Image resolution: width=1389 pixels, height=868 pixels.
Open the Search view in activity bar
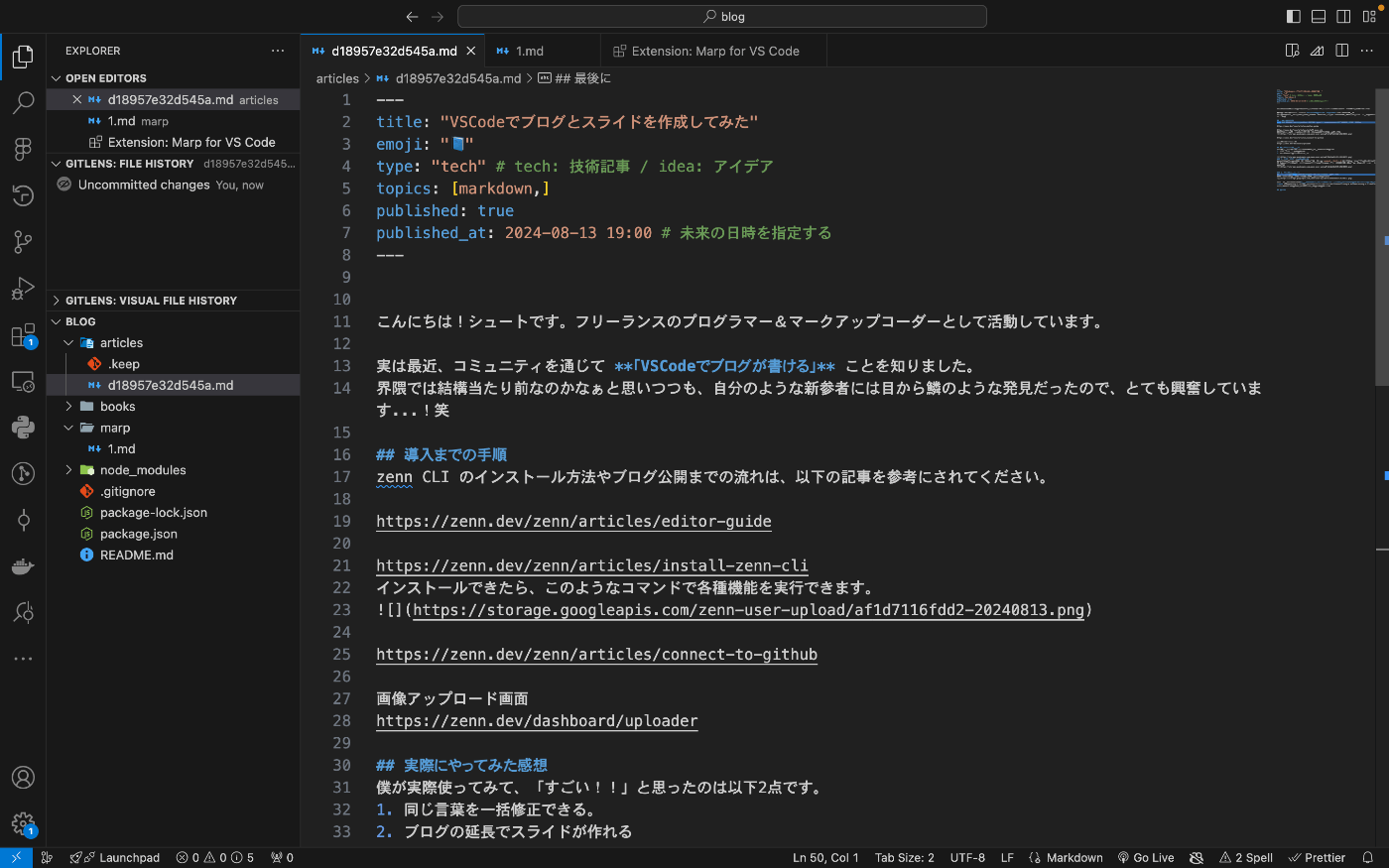23,102
